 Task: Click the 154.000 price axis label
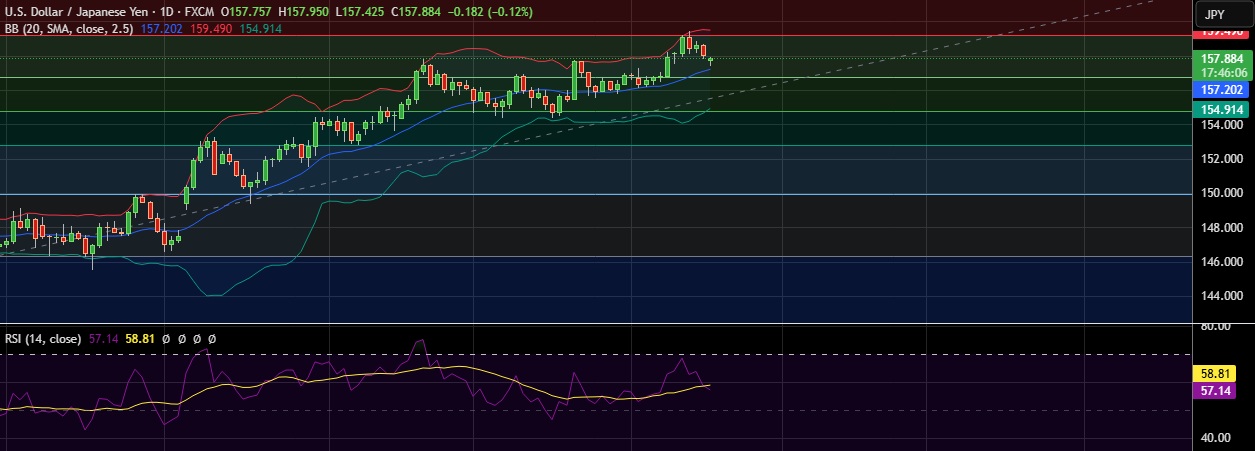[x=1222, y=125]
